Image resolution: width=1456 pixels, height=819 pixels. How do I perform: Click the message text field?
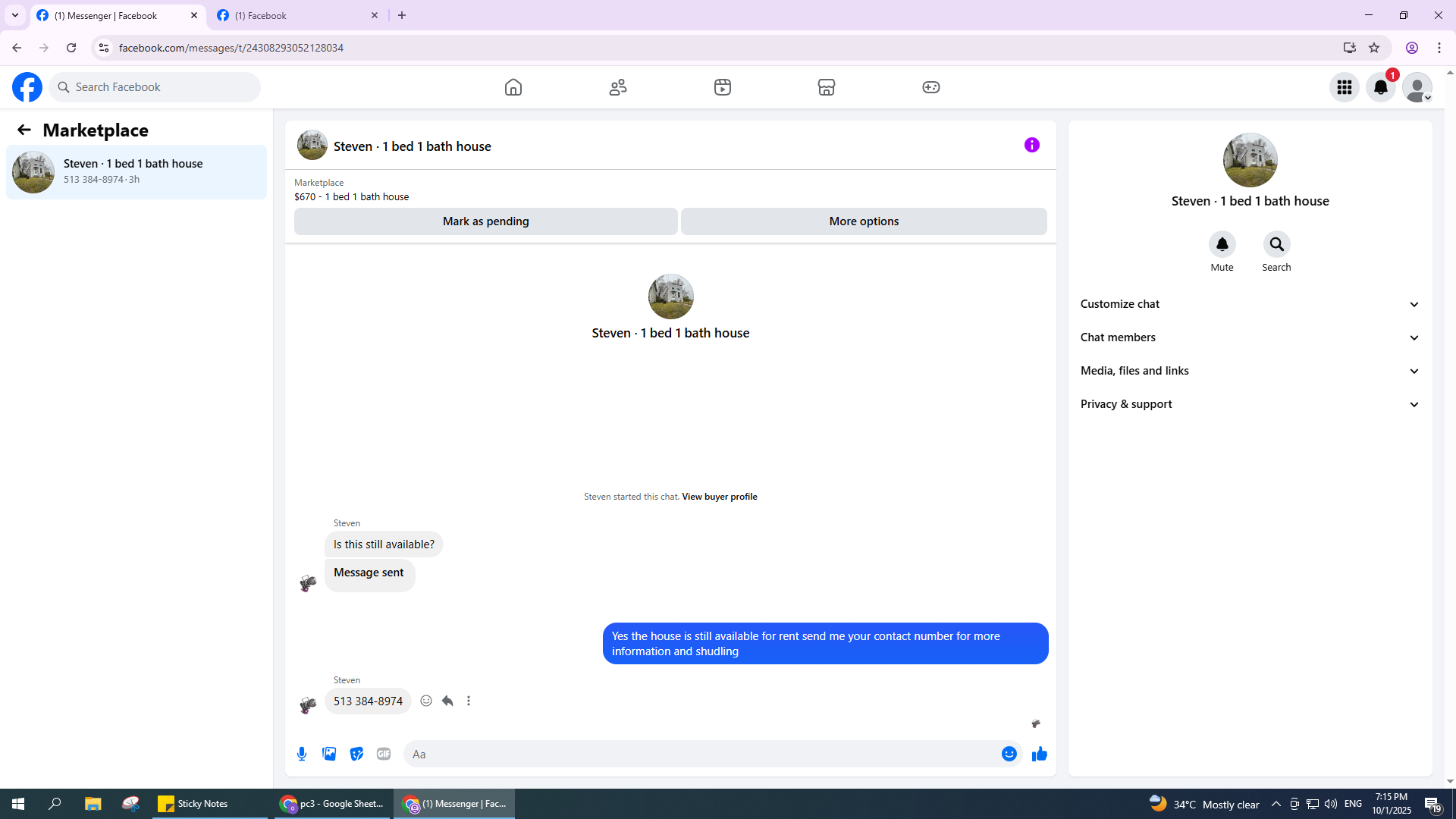701,754
